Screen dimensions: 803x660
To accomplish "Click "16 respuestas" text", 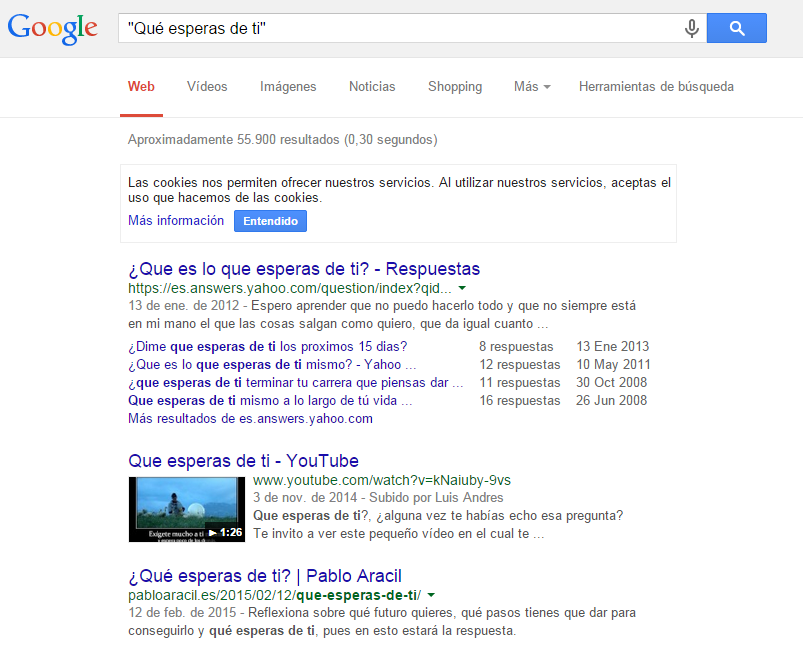I will 520,400.
